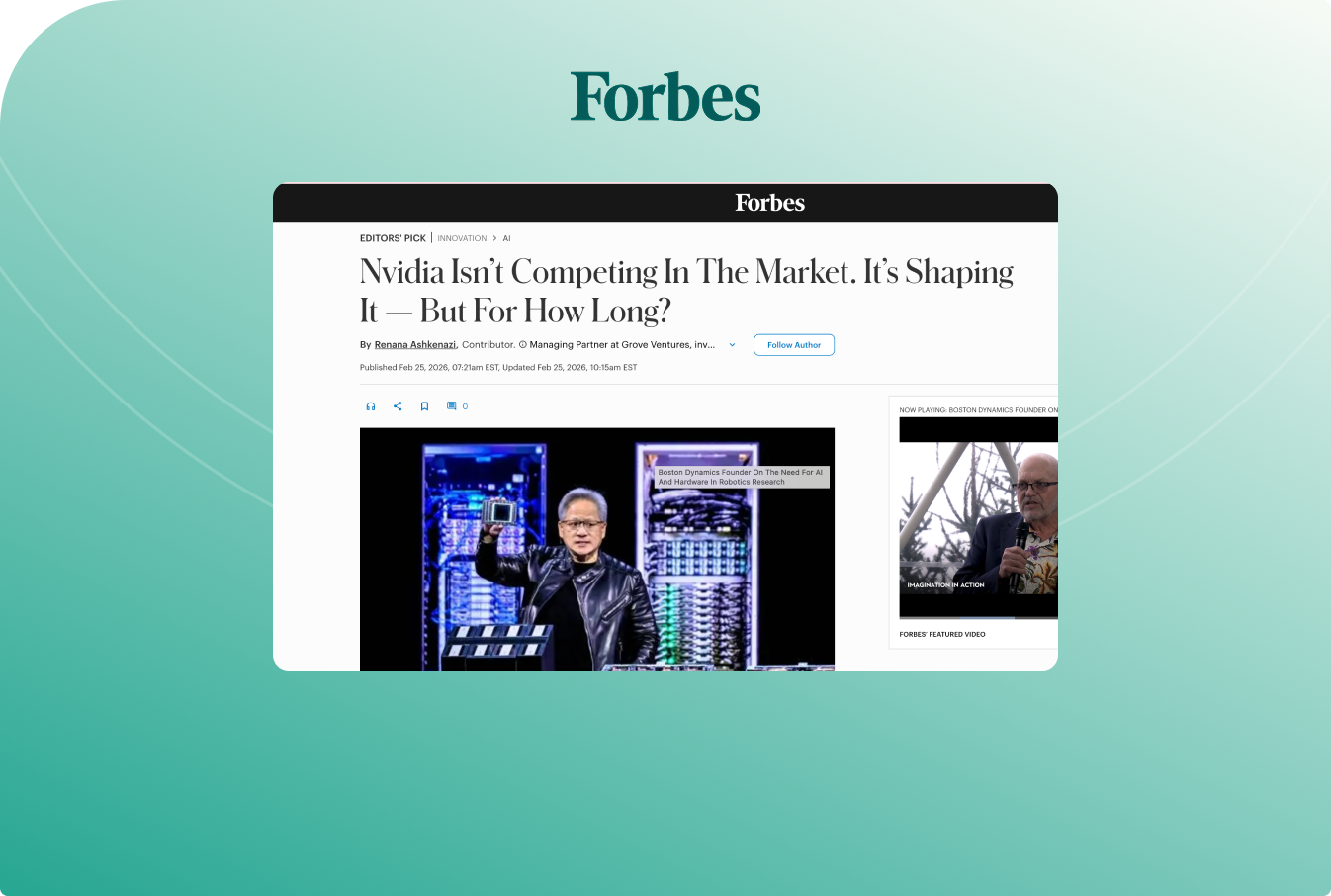The height and width of the screenshot is (896, 1331).
Task: Open the AI breadcrumb category
Action: click(x=506, y=238)
